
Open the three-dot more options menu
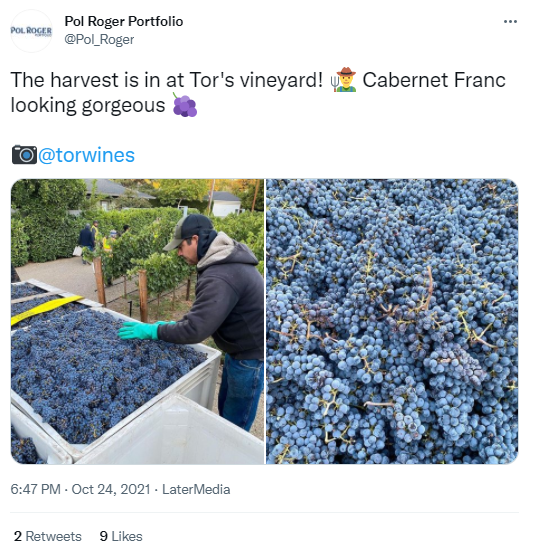pos(510,22)
